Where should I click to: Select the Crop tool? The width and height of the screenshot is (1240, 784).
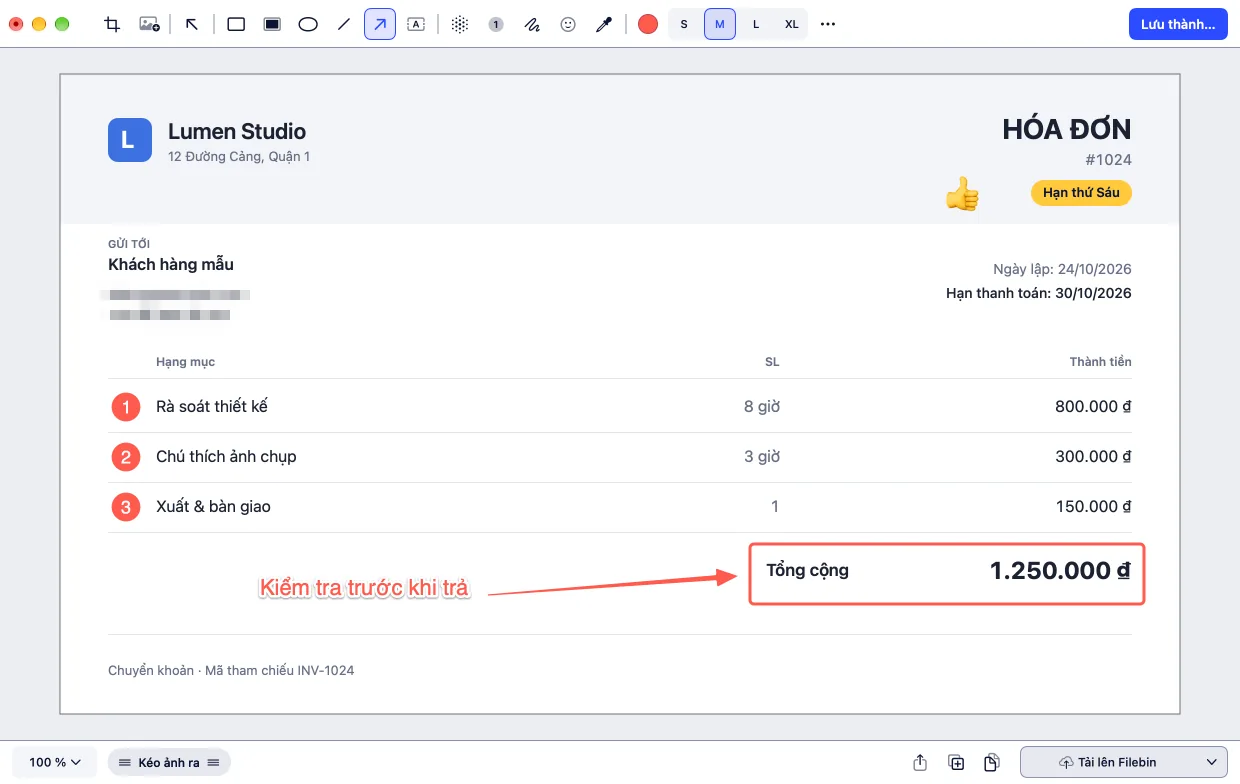pyautogui.click(x=112, y=24)
